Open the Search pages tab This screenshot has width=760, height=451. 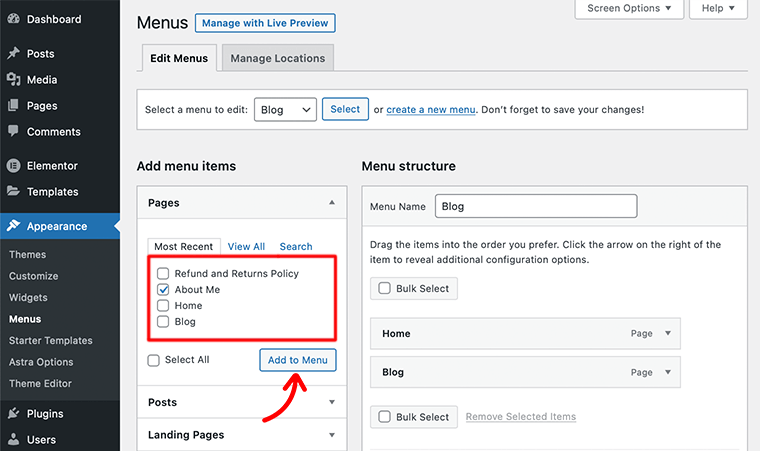pyautogui.click(x=296, y=246)
